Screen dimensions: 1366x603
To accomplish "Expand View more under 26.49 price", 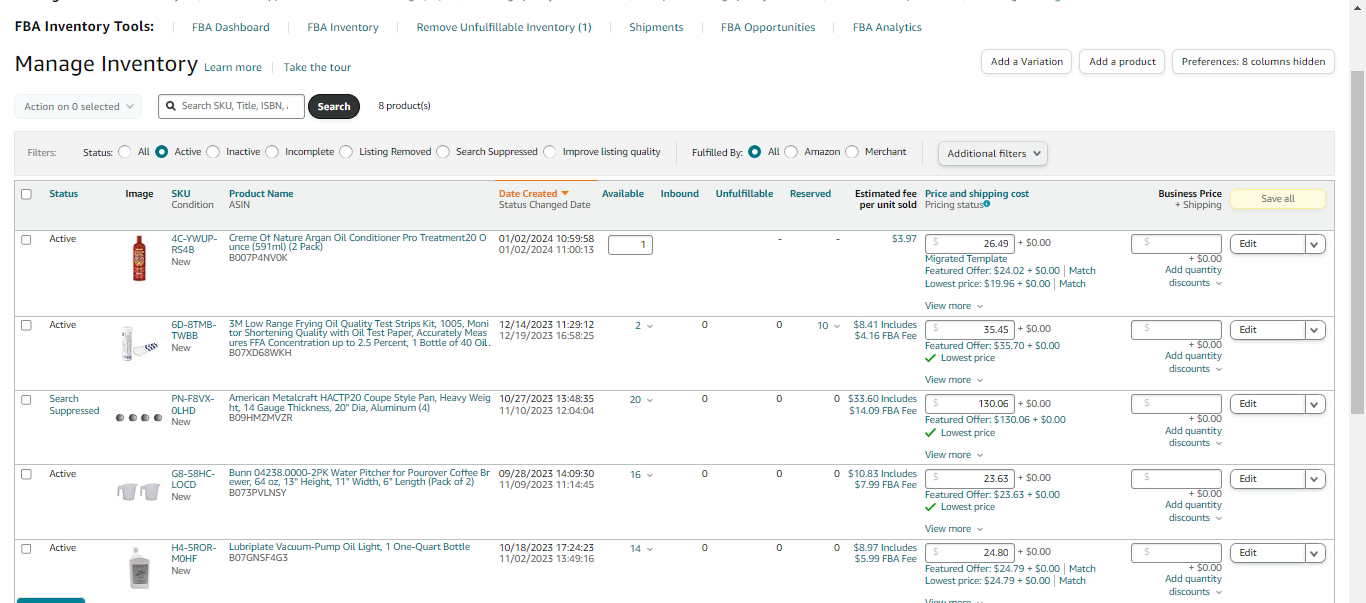I will coord(954,306).
